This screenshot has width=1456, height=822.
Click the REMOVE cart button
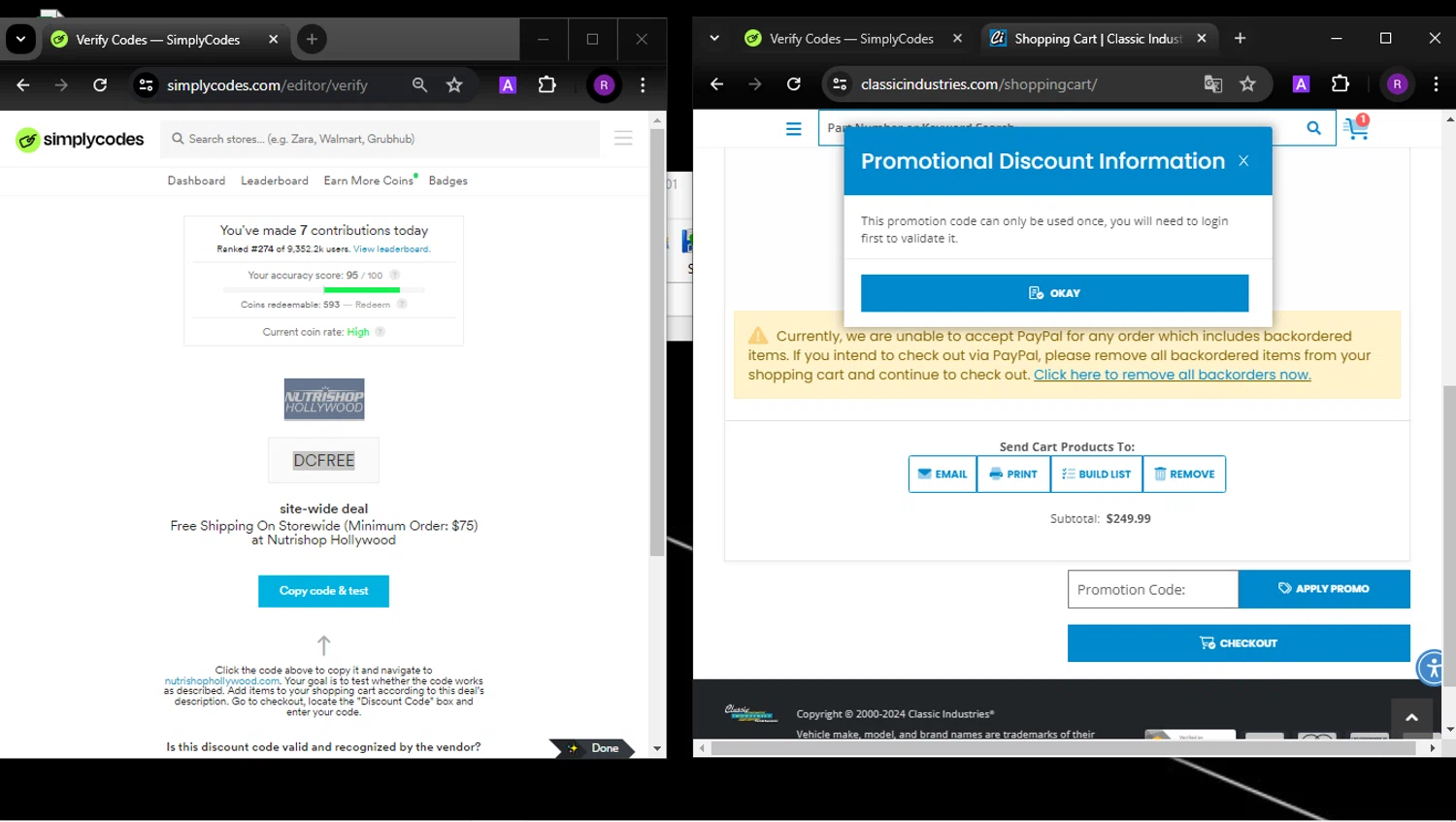click(1184, 475)
